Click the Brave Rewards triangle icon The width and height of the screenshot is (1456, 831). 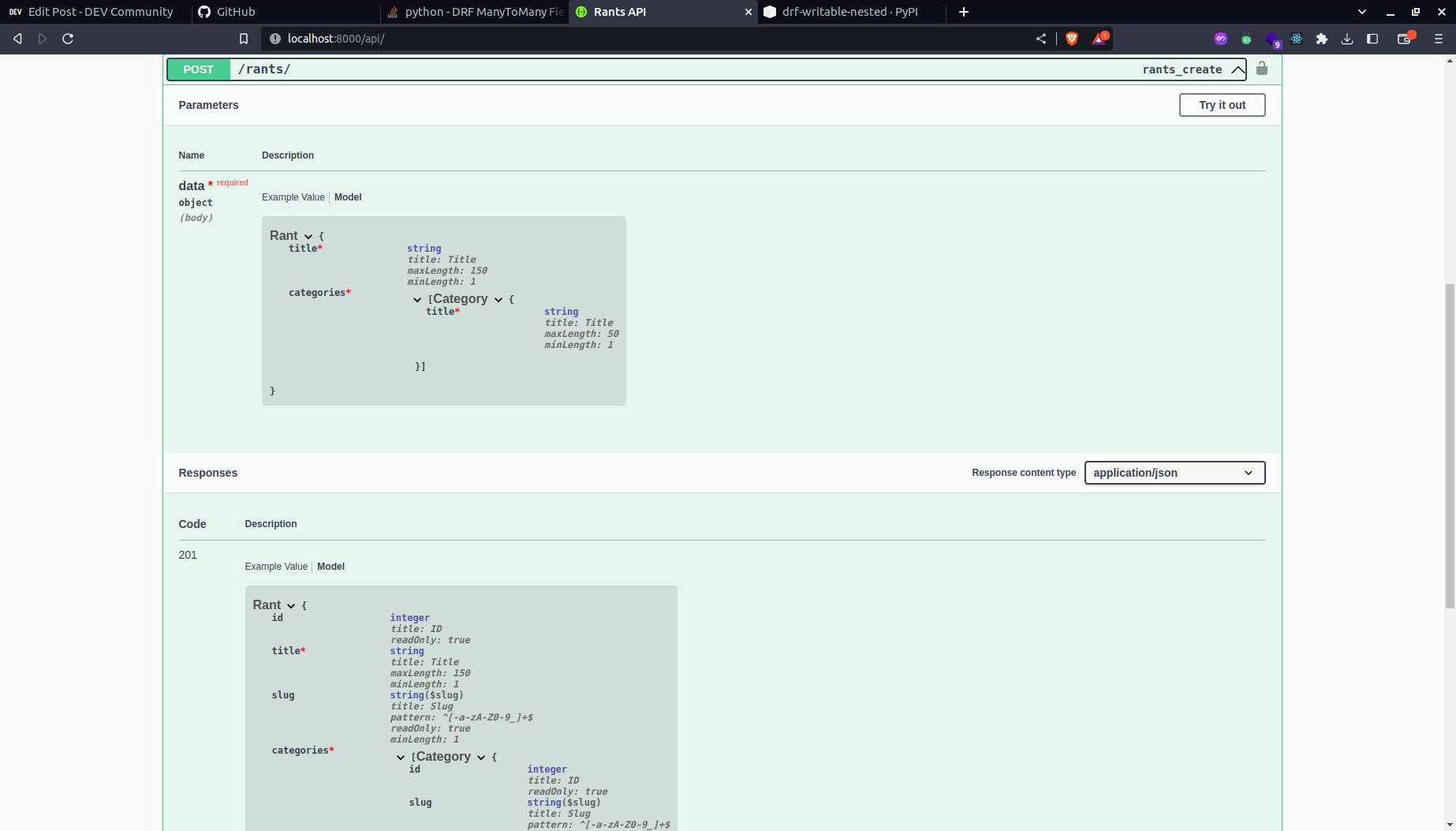pyautogui.click(x=1099, y=38)
